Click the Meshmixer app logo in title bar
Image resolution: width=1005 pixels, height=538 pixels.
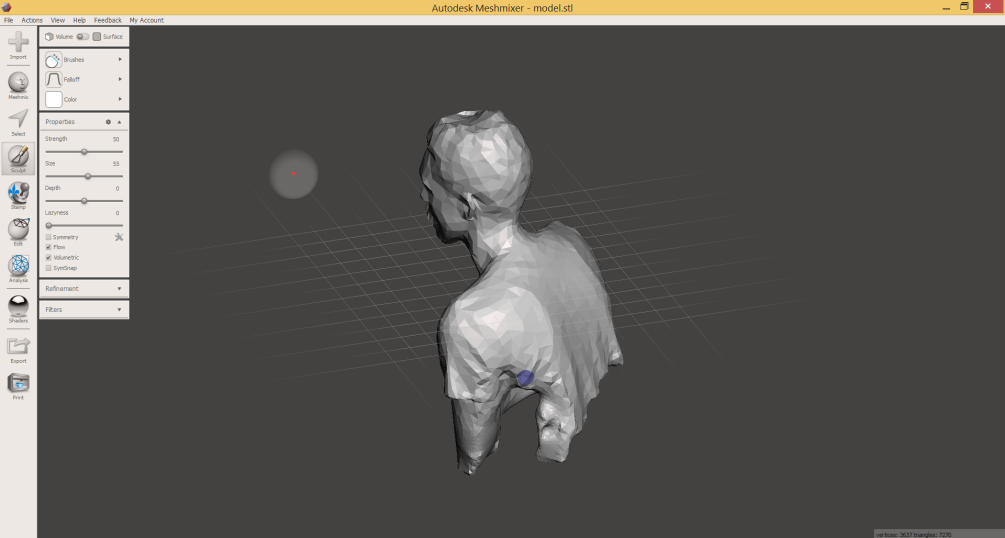[x=6, y=7]
